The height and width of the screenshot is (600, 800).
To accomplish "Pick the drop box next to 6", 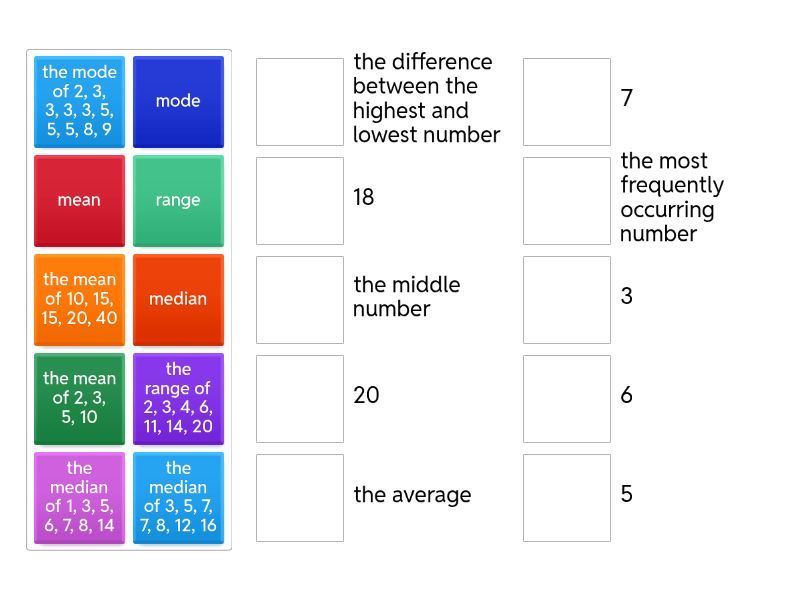I will (567, 399).
